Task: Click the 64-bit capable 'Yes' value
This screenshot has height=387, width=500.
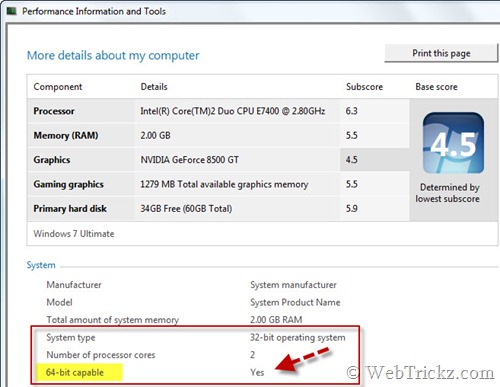Action: click(x=257, y=372)
